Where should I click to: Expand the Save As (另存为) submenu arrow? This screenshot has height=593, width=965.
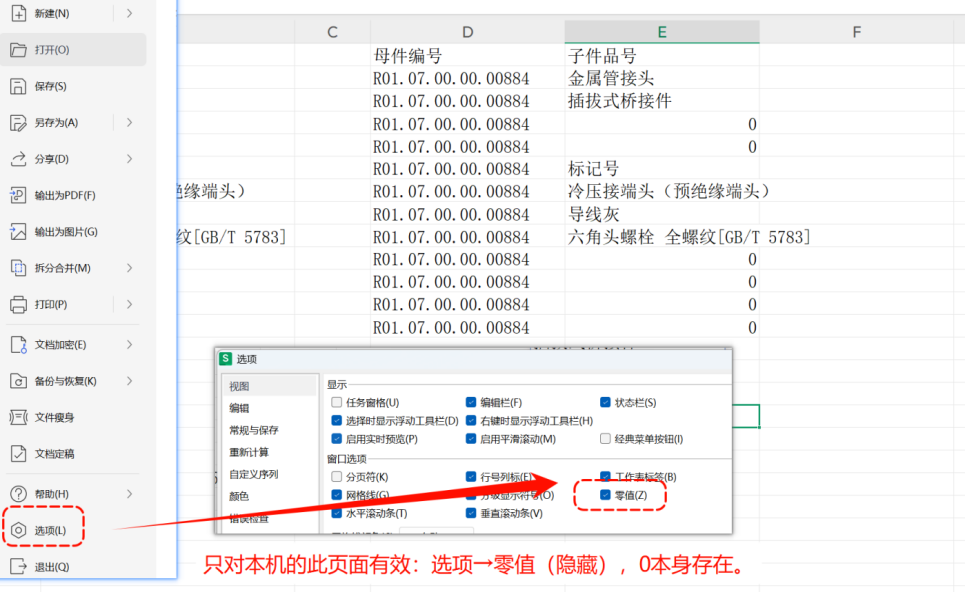point(129,122)
